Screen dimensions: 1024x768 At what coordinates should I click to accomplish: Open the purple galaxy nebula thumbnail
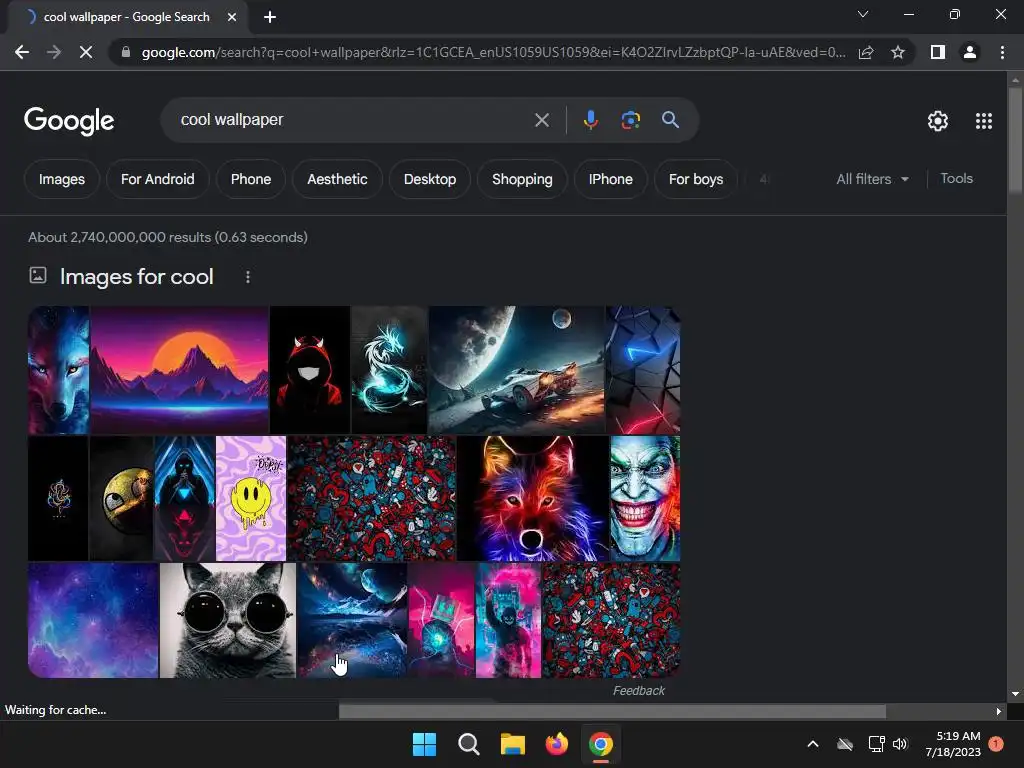[x=93, y=620]
